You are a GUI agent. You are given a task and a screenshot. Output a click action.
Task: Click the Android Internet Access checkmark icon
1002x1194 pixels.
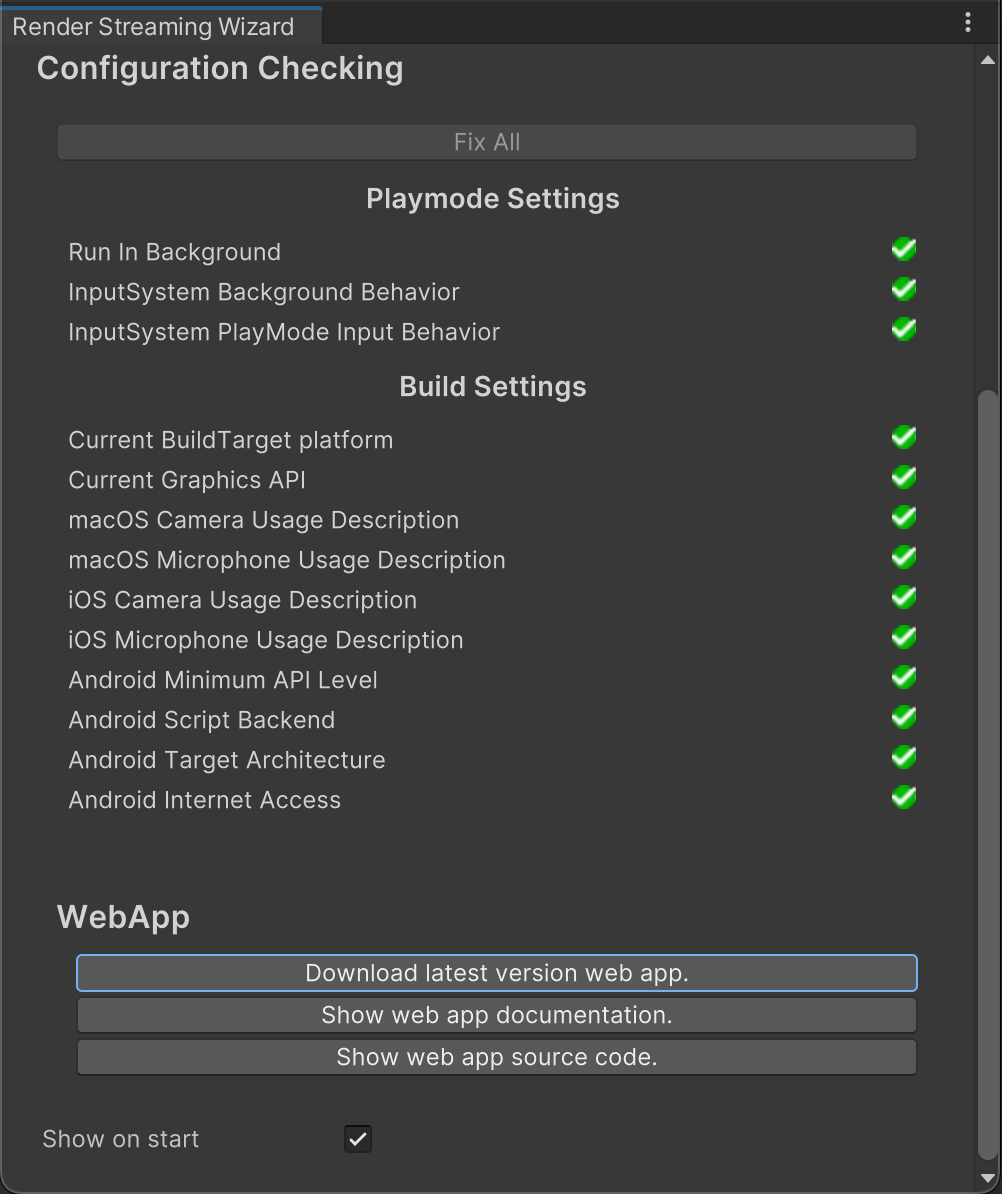(x=904, y=798)
